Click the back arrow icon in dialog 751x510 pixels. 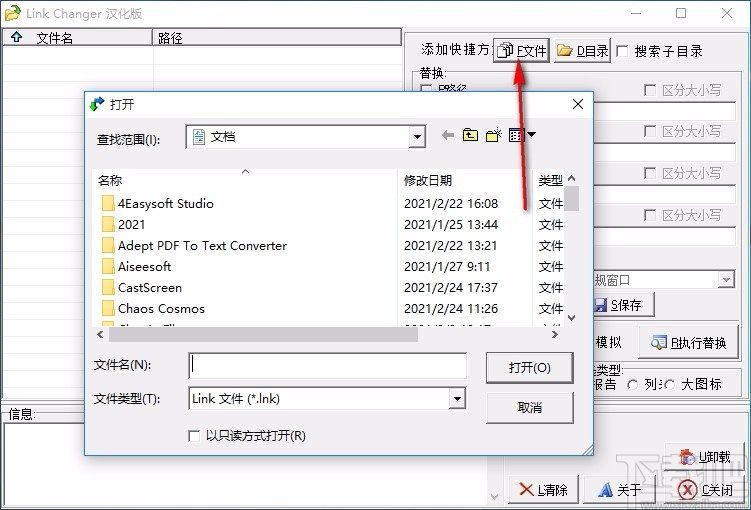448,136
